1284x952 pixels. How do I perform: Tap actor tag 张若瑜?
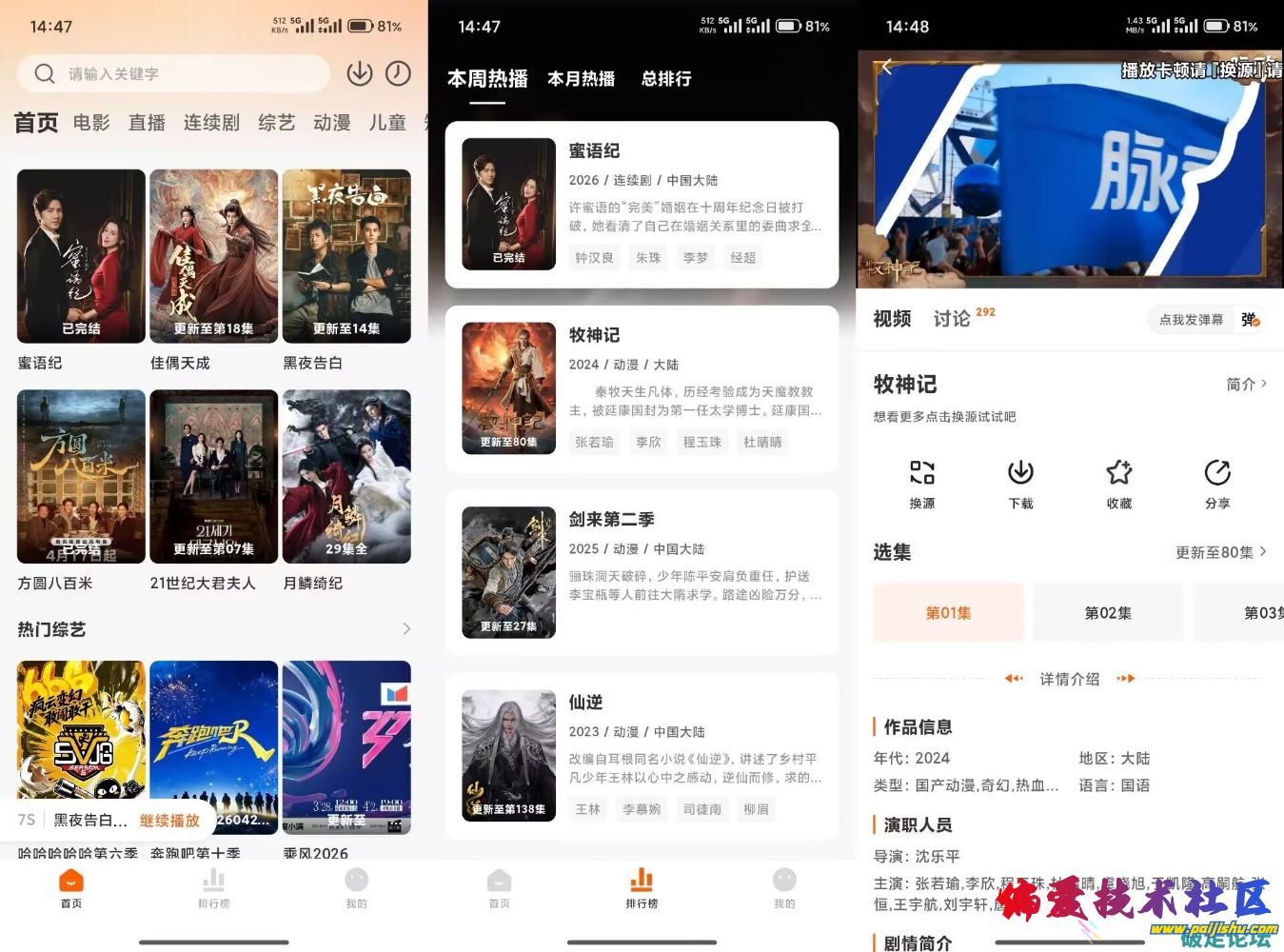(x=594, y=443)
